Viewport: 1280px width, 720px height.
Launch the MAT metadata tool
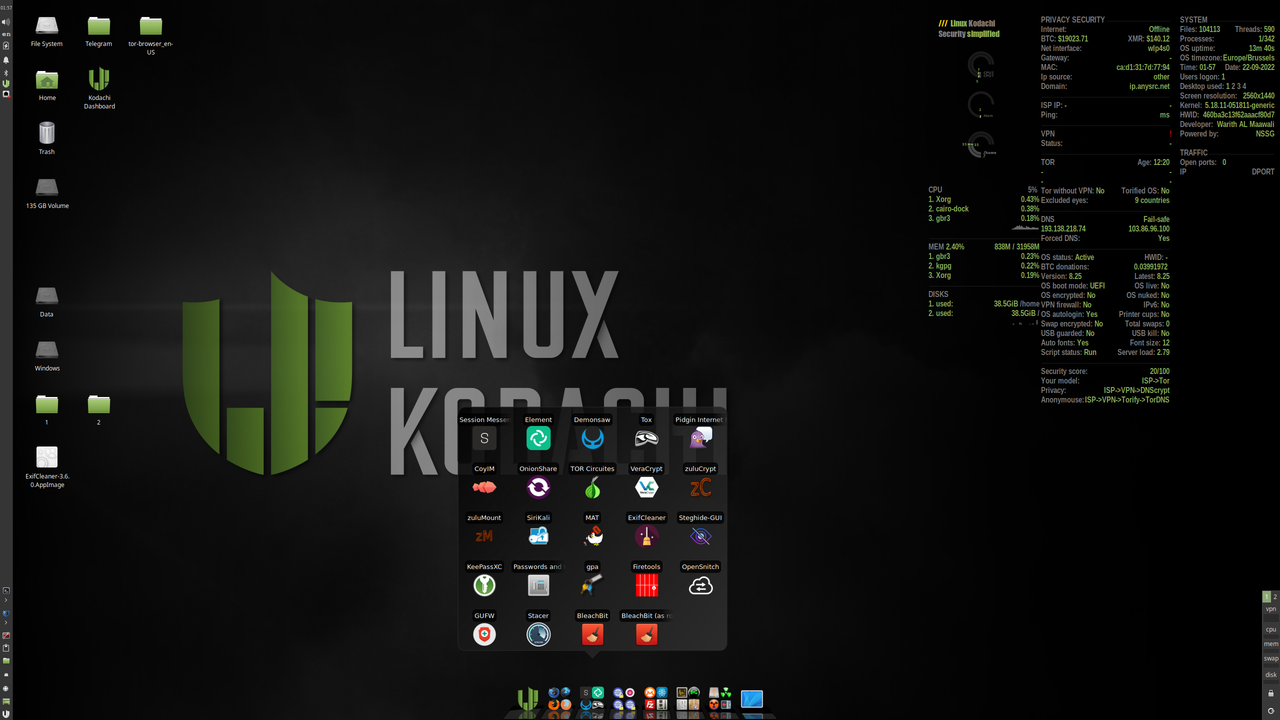592,536
